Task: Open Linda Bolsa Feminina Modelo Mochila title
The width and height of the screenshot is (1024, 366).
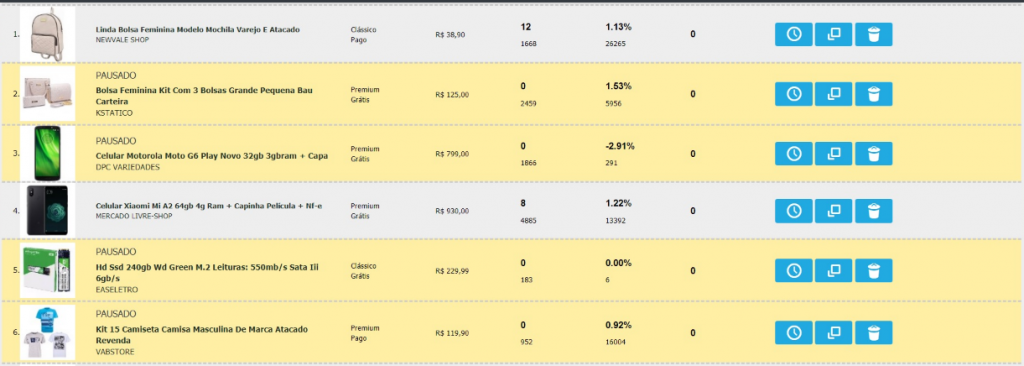Action: coord(198,30)
